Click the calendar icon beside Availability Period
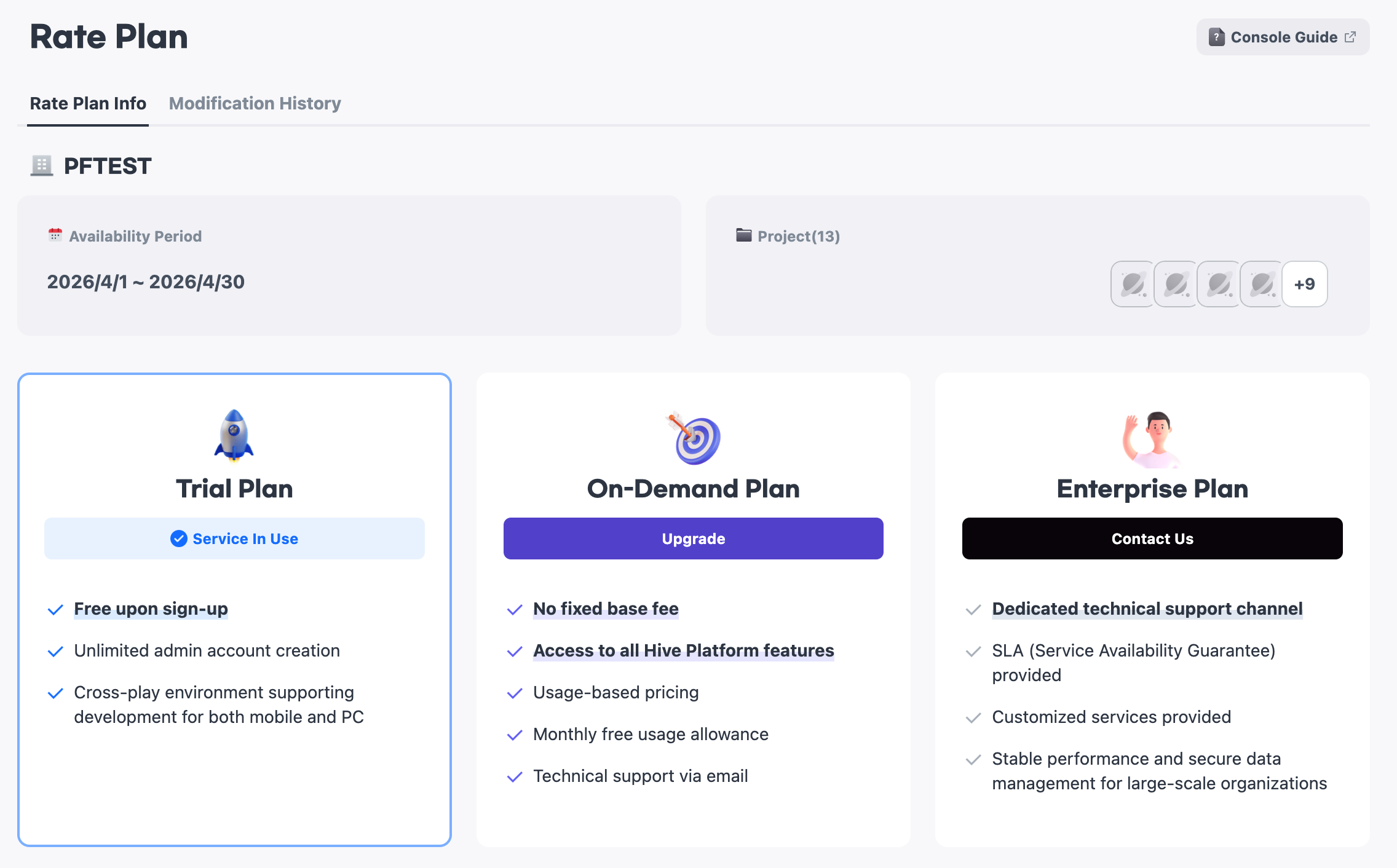 55,235
